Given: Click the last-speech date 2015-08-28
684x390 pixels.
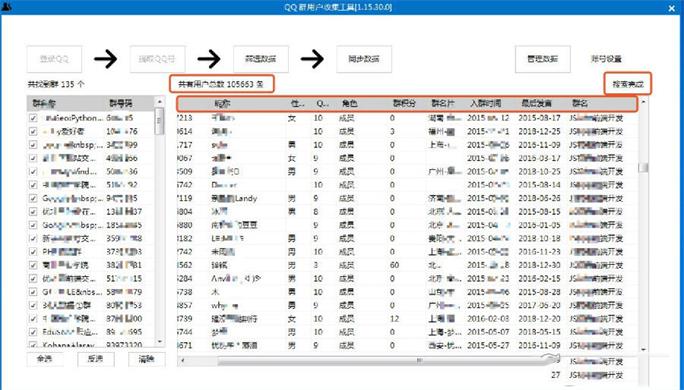Looking at the screenshot, I should point(539,292).
